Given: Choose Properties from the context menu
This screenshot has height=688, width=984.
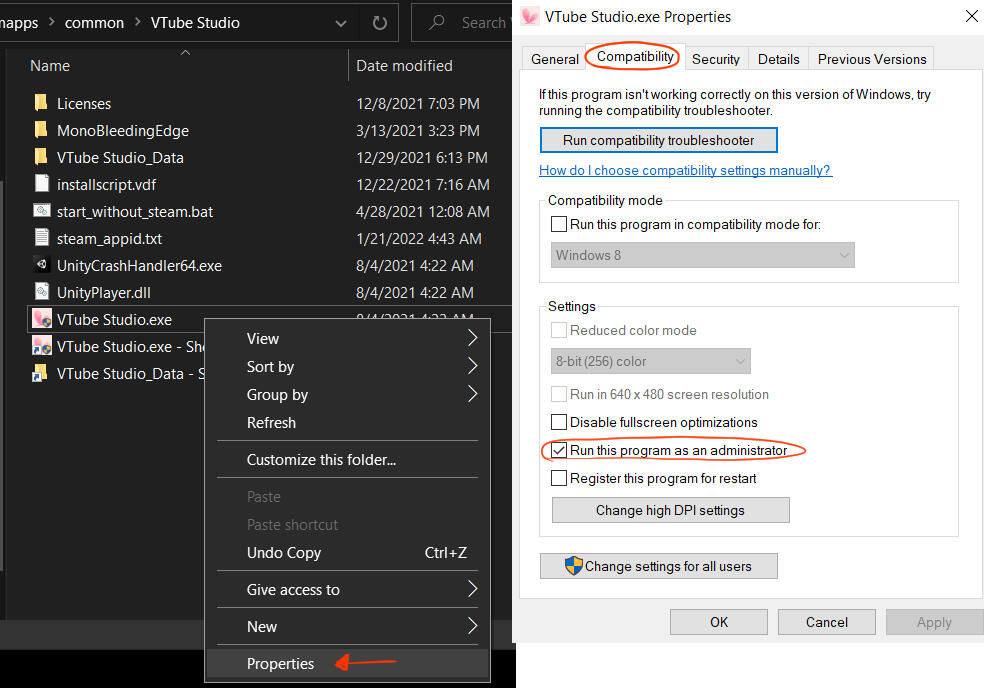Looking at the screenshot, I should coord(280,664).
